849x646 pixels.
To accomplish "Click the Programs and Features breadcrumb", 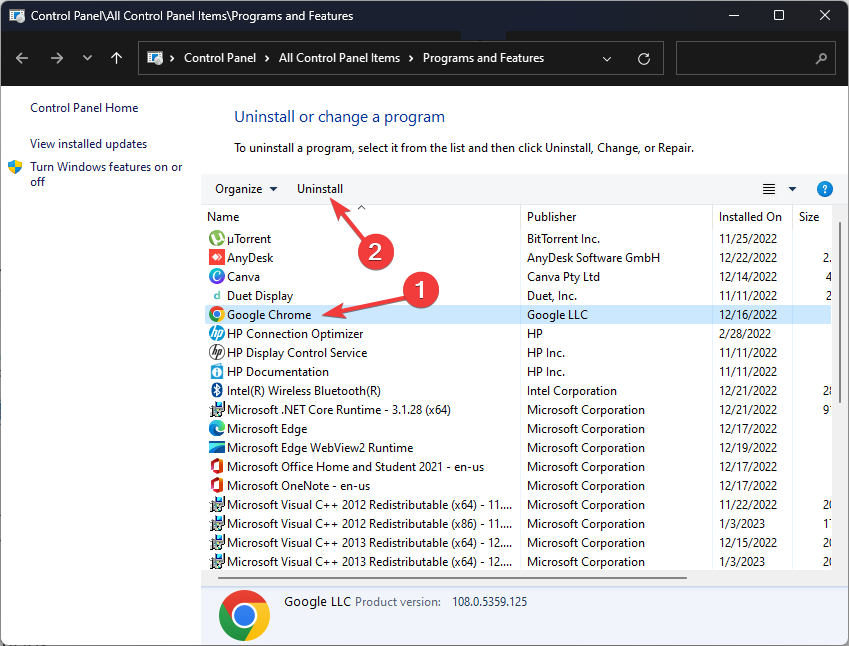I will (483, 58).
